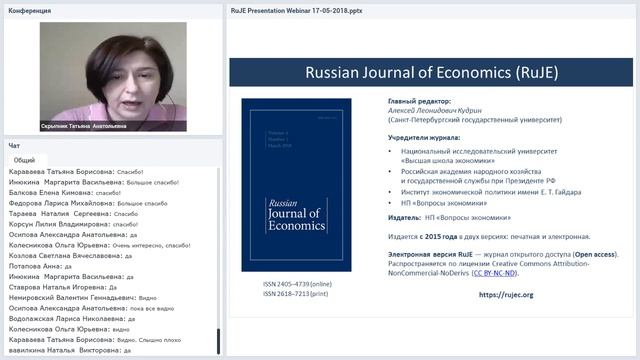640x360 pixels.
Task: Click the НП «Вопросы экономики» bullet item
Action: pyautogui.click(x=444, y=203)
